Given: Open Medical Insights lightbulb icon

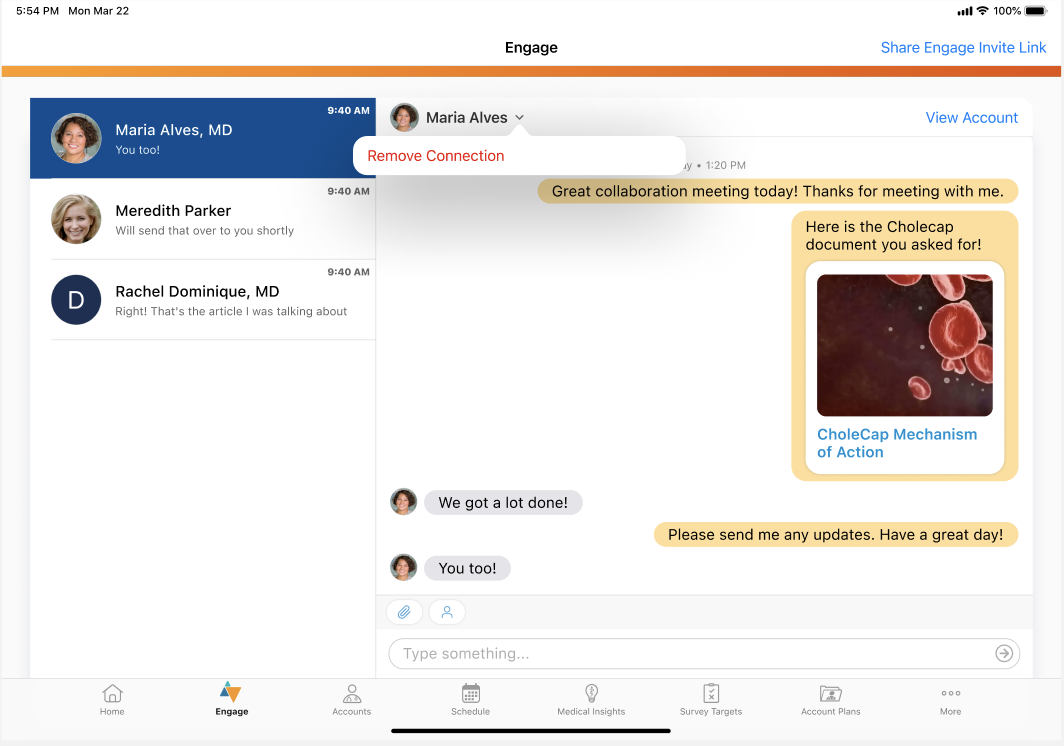Looking at the screenshot, I should pos(591,699).
